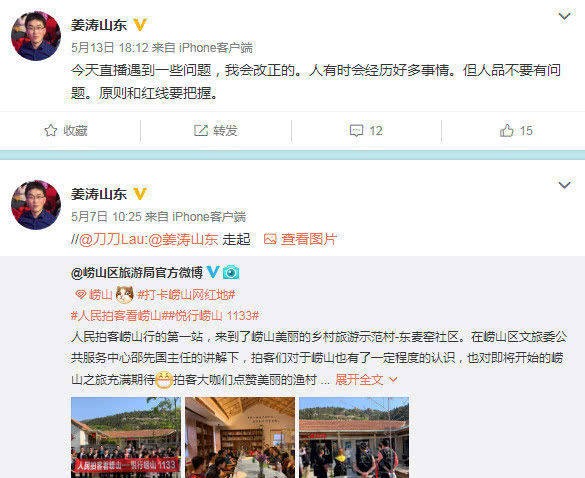
Task: Click the star favorite icon (收藏)
Action: (51, 131)
